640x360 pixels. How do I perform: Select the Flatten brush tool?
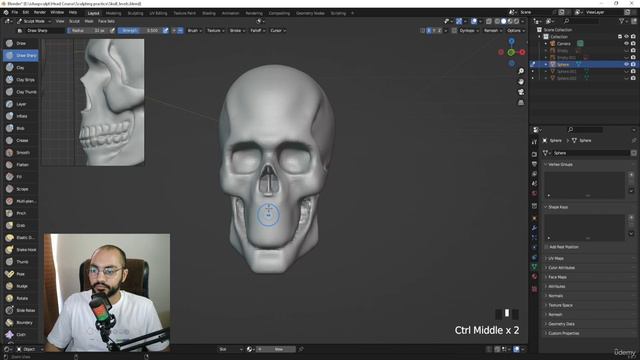pyautogui.click(x=20, y=164)
